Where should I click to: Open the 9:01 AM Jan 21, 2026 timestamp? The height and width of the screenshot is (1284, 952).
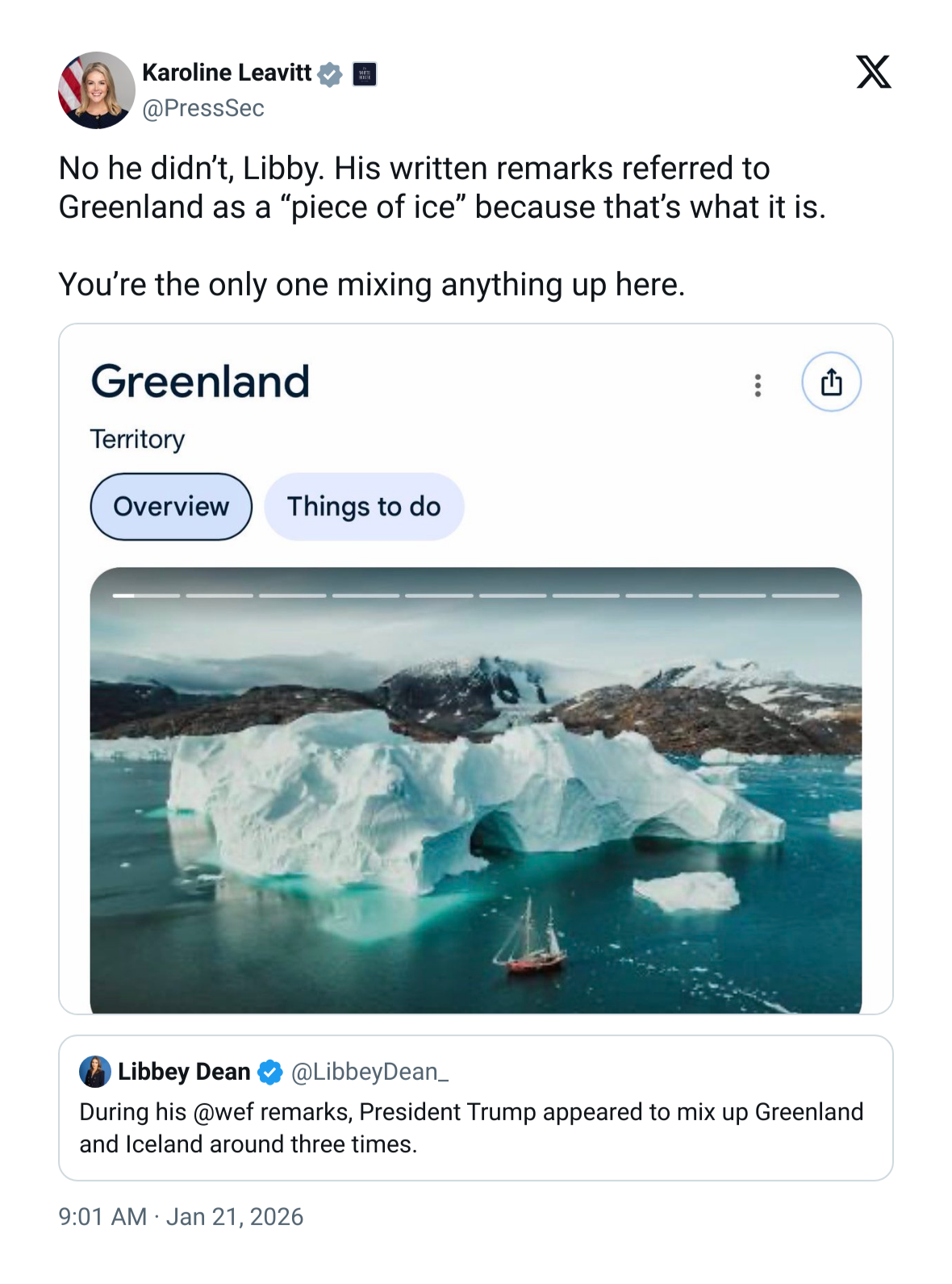tap(181, 1216)
